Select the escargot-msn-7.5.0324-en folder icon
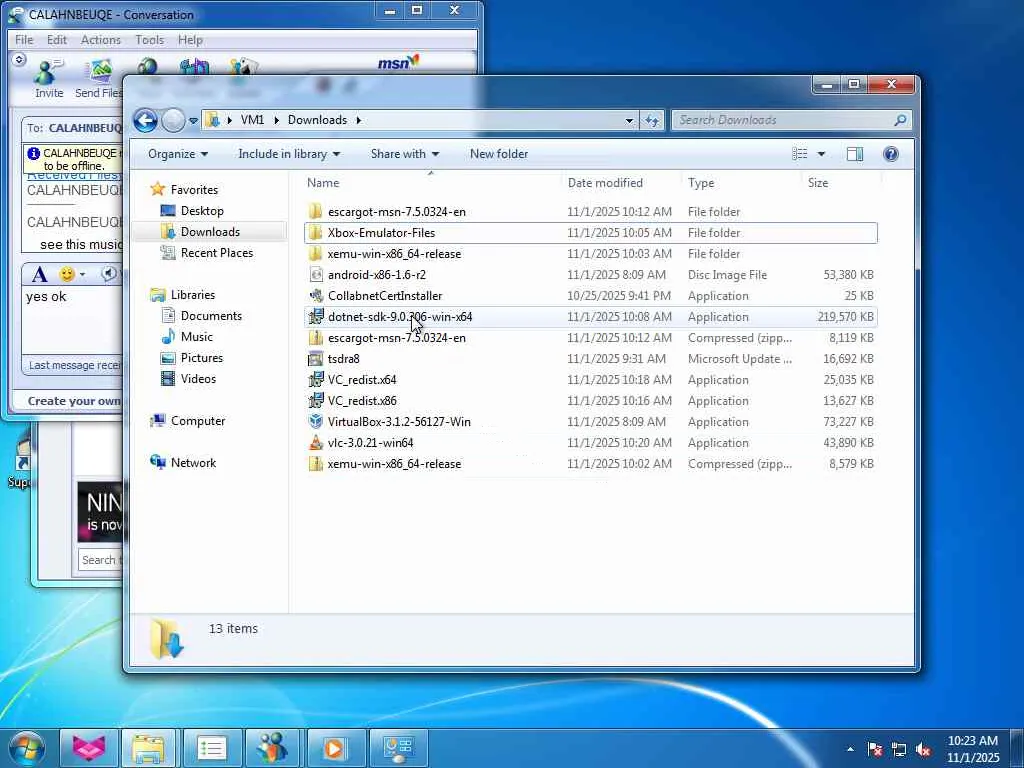 [x=315, y=212]
